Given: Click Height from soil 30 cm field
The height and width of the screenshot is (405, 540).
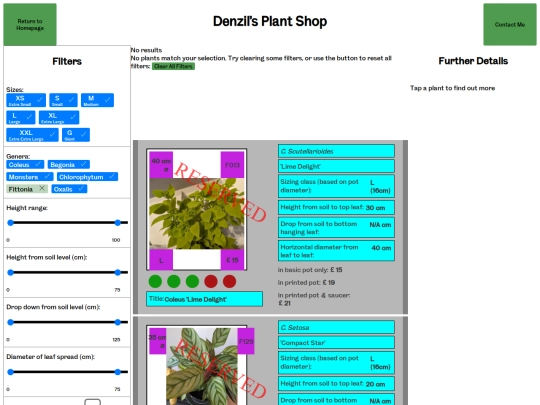Looking at the screenshot, I should pyautogui.click(x=336, y=207).
